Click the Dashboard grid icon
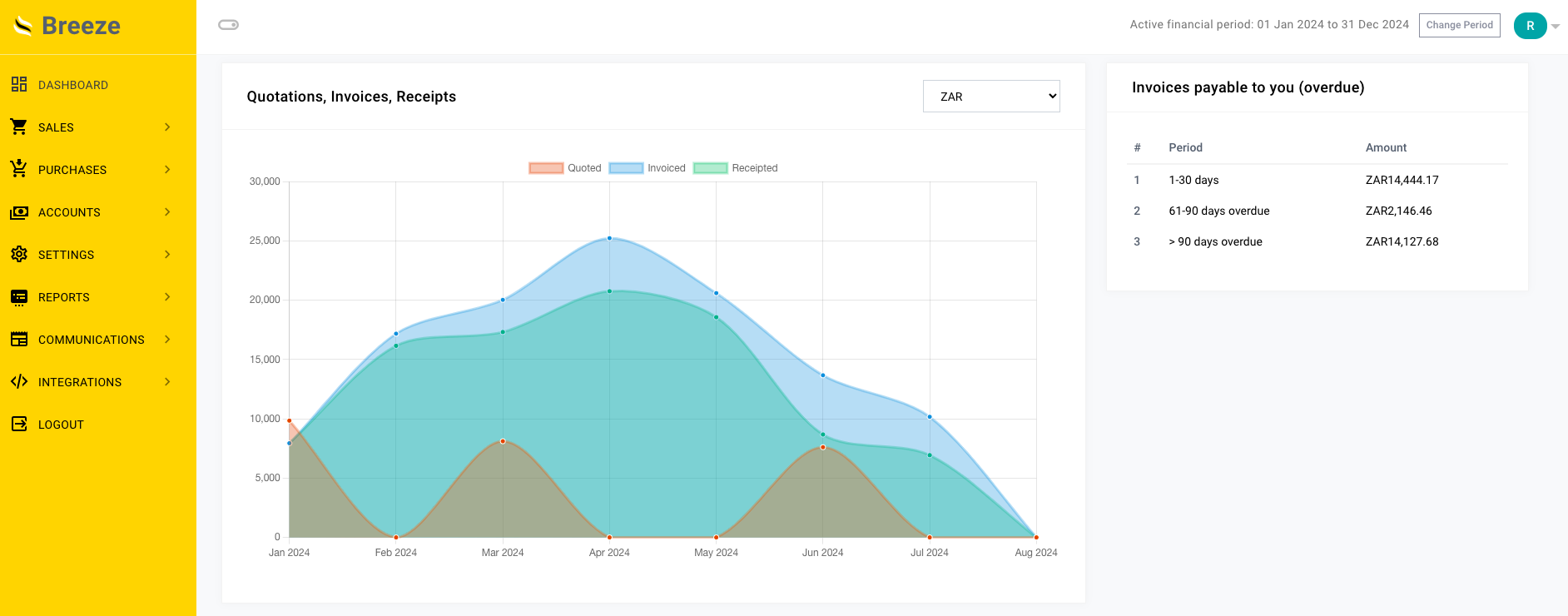 pyautogui.click(x=19, y=84)
